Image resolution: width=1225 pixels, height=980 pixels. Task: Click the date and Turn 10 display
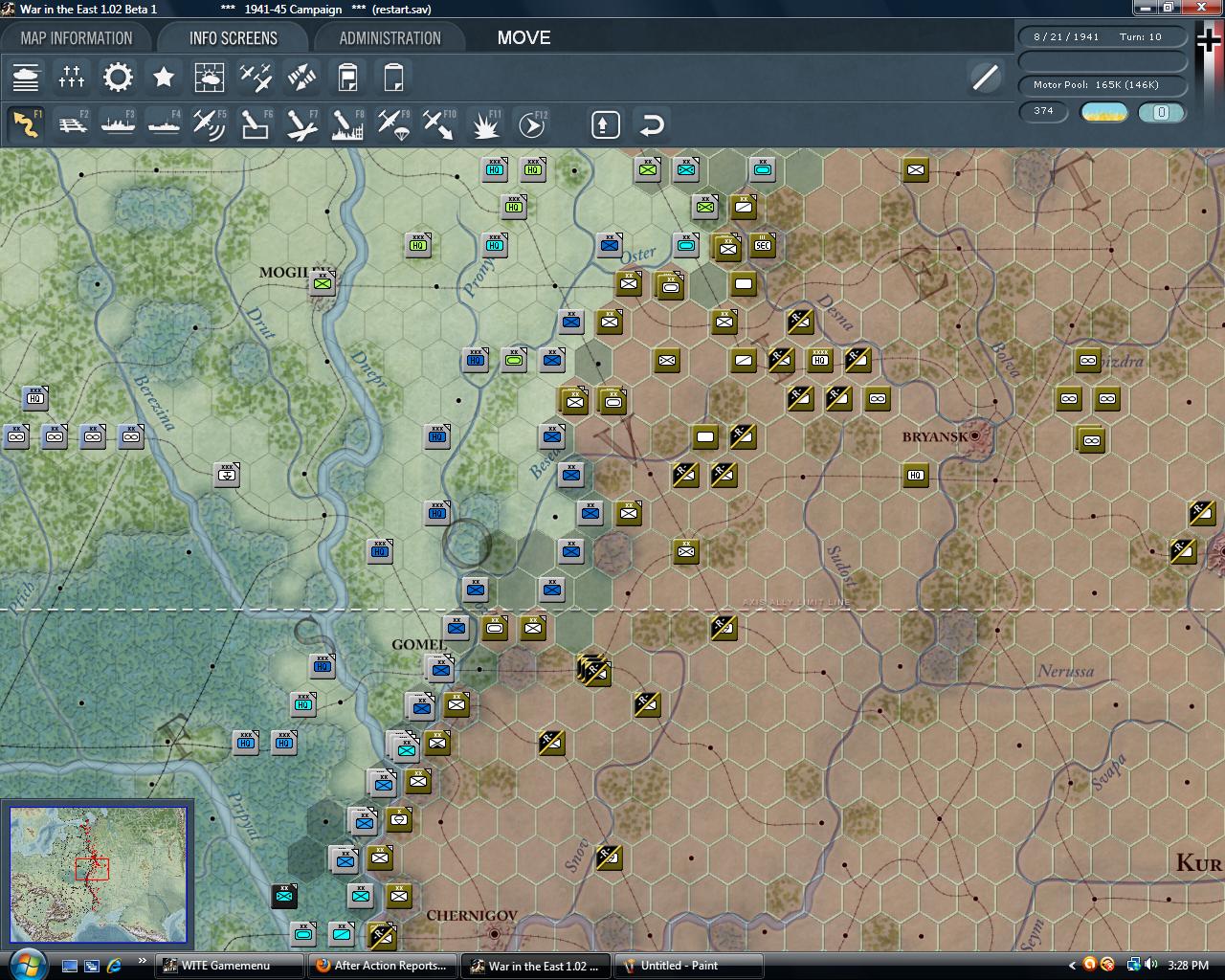click(1102, 36)
